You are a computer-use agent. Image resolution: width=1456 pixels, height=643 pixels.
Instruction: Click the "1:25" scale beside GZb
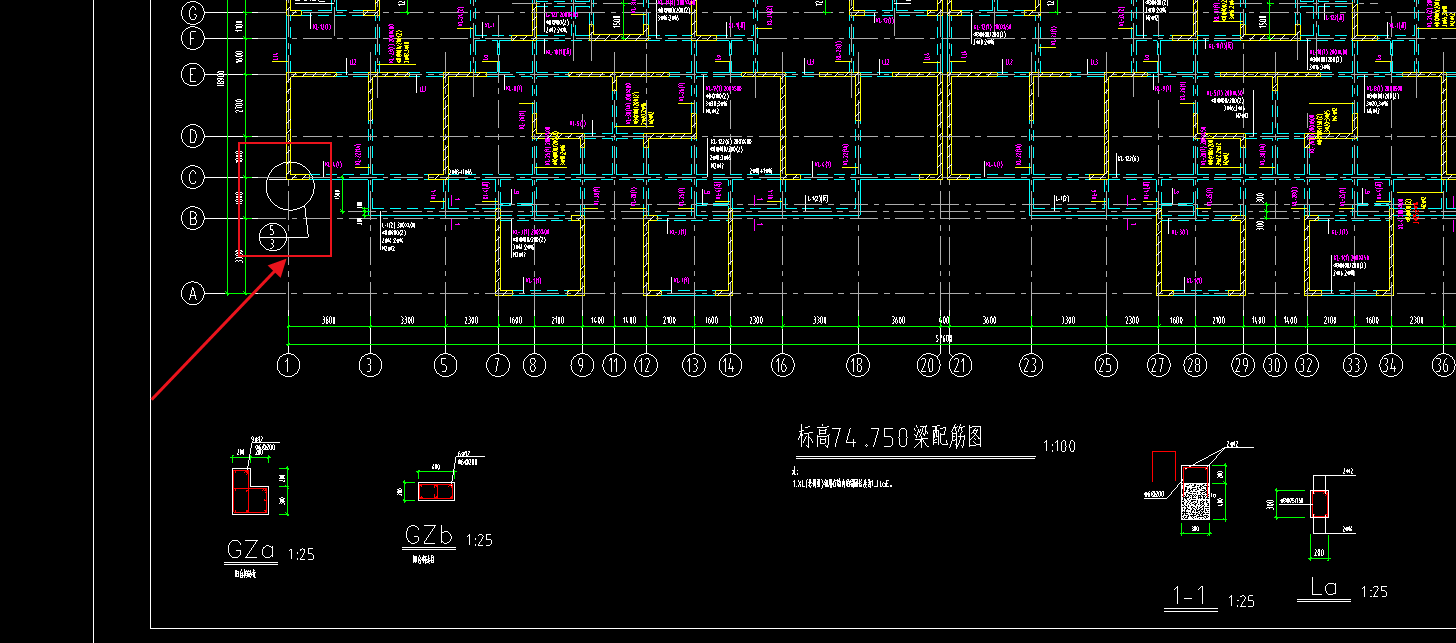479,540
